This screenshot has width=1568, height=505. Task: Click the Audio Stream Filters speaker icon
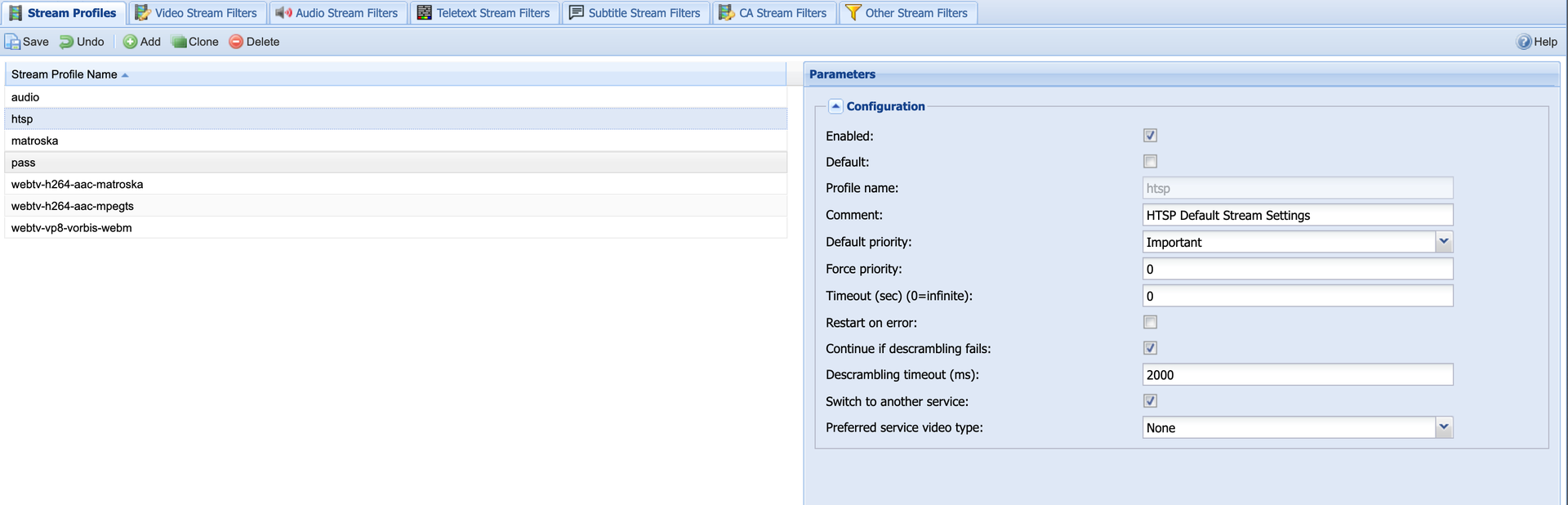tap(283, 13)
